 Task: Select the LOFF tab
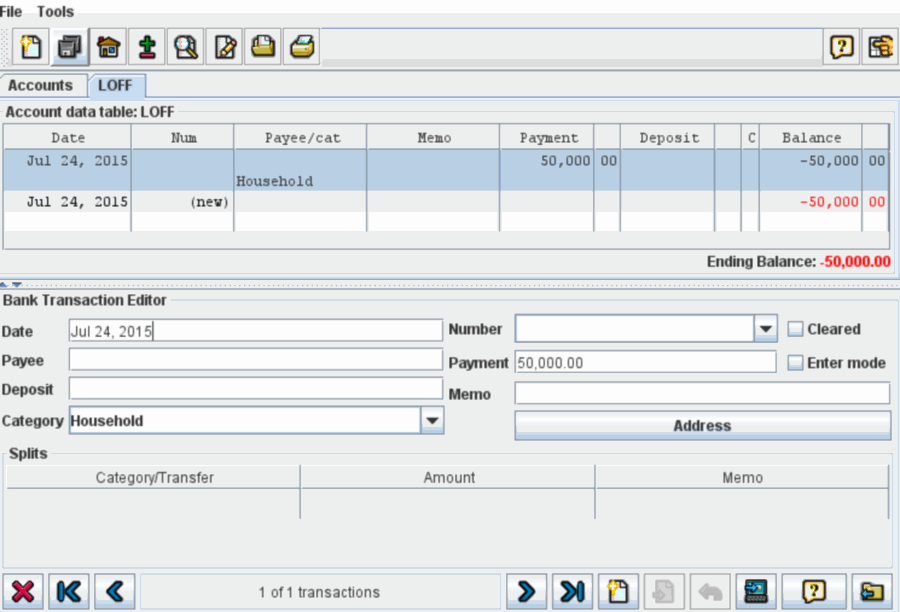coord(115,86)
